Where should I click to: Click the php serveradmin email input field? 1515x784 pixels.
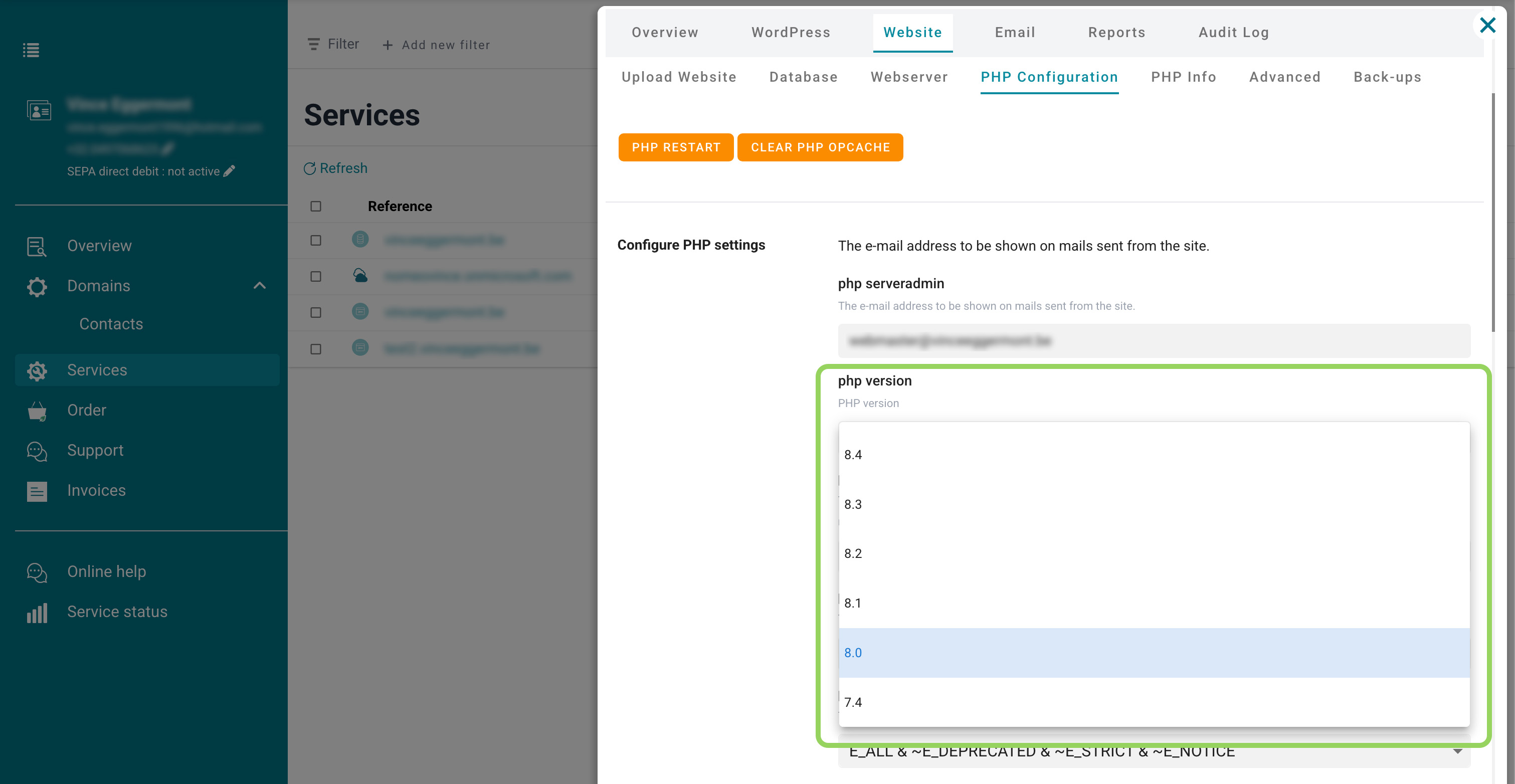[x=1154, y=340]
